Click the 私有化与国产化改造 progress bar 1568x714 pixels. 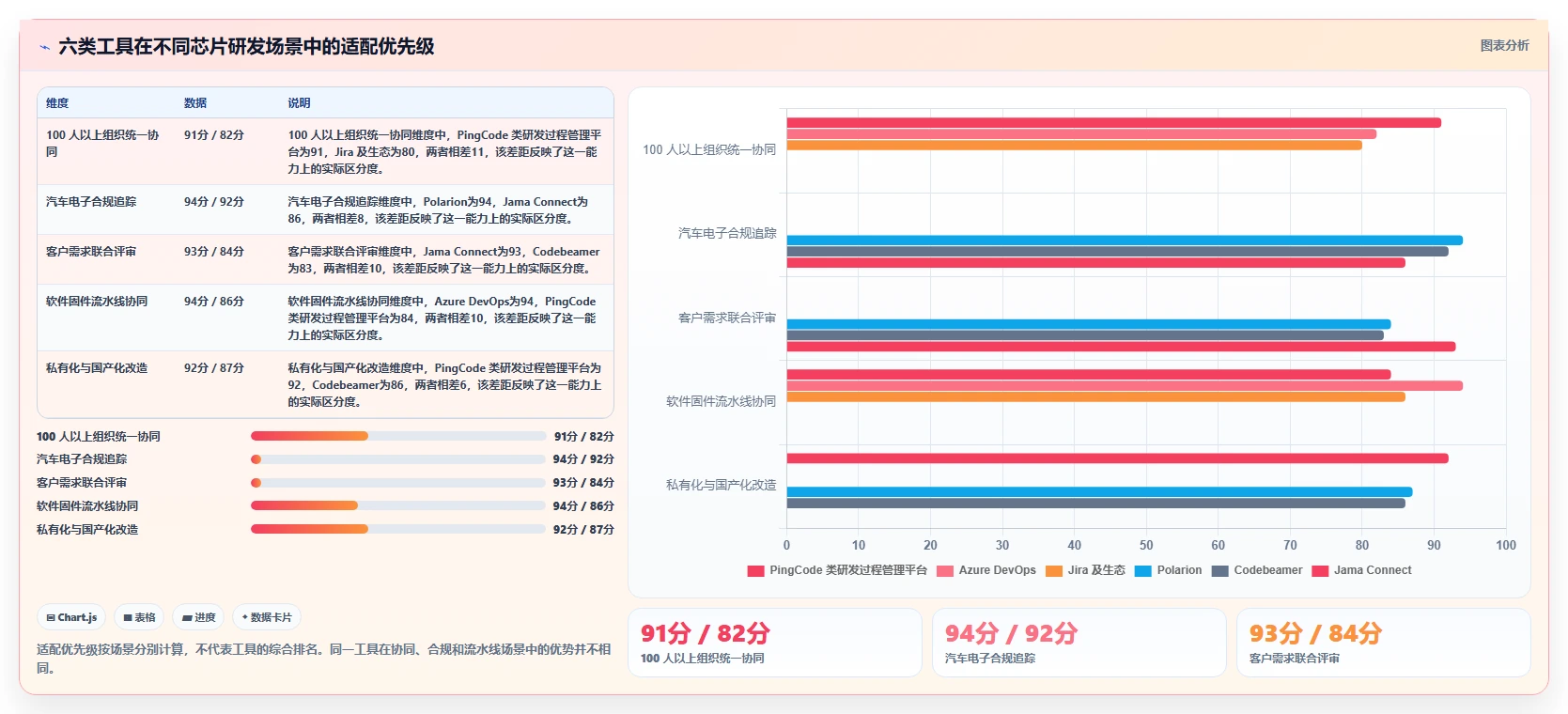tap(398, 529)
